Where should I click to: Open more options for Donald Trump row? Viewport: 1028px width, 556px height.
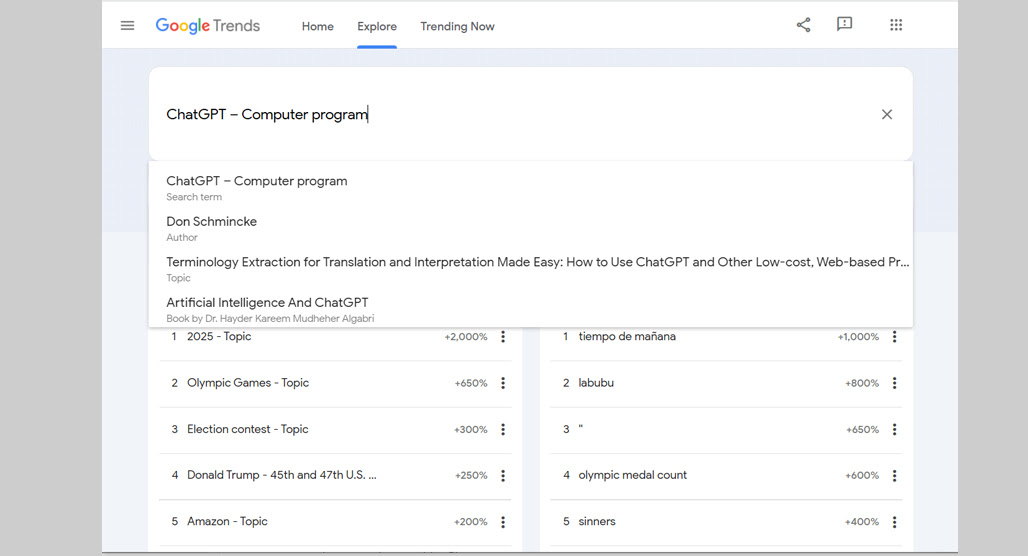pyautogui.click(x=503, y=475)
